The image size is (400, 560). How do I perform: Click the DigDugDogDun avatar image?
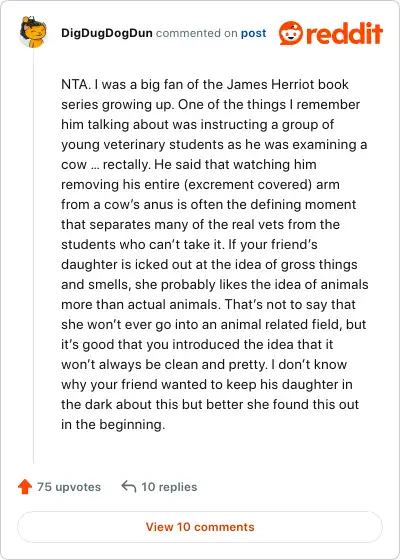33,32
